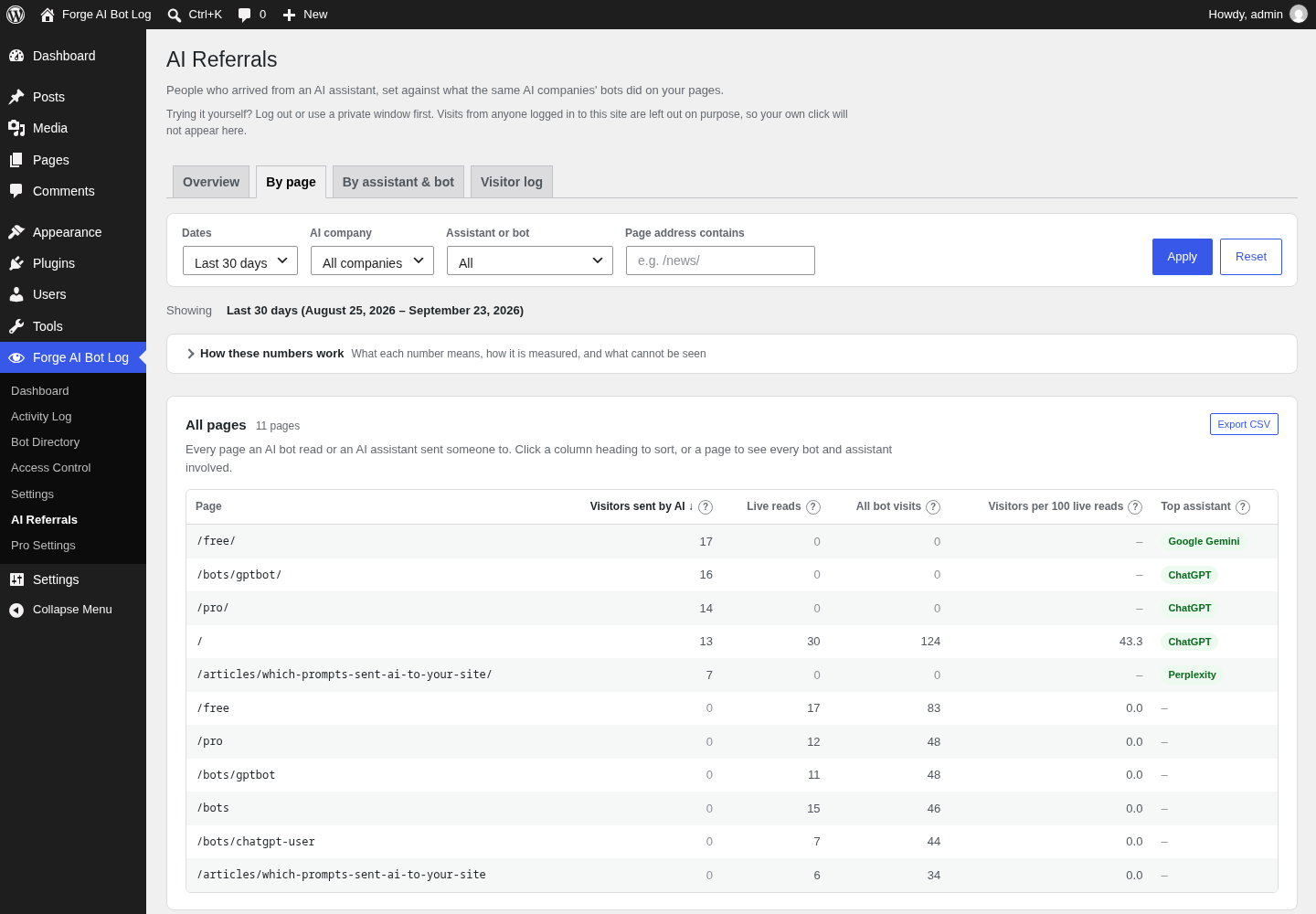Open the /bots page row link
This screenshot has height=914, width=1316.
coord(213,808)
